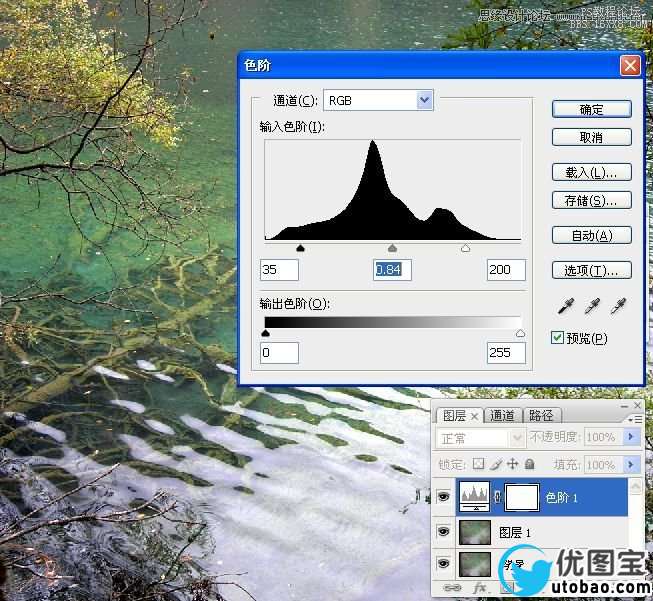The width and height of the screenshot is (653, 601).
Task: Click the fill 100% value field
Action: (x=603, y=464)
